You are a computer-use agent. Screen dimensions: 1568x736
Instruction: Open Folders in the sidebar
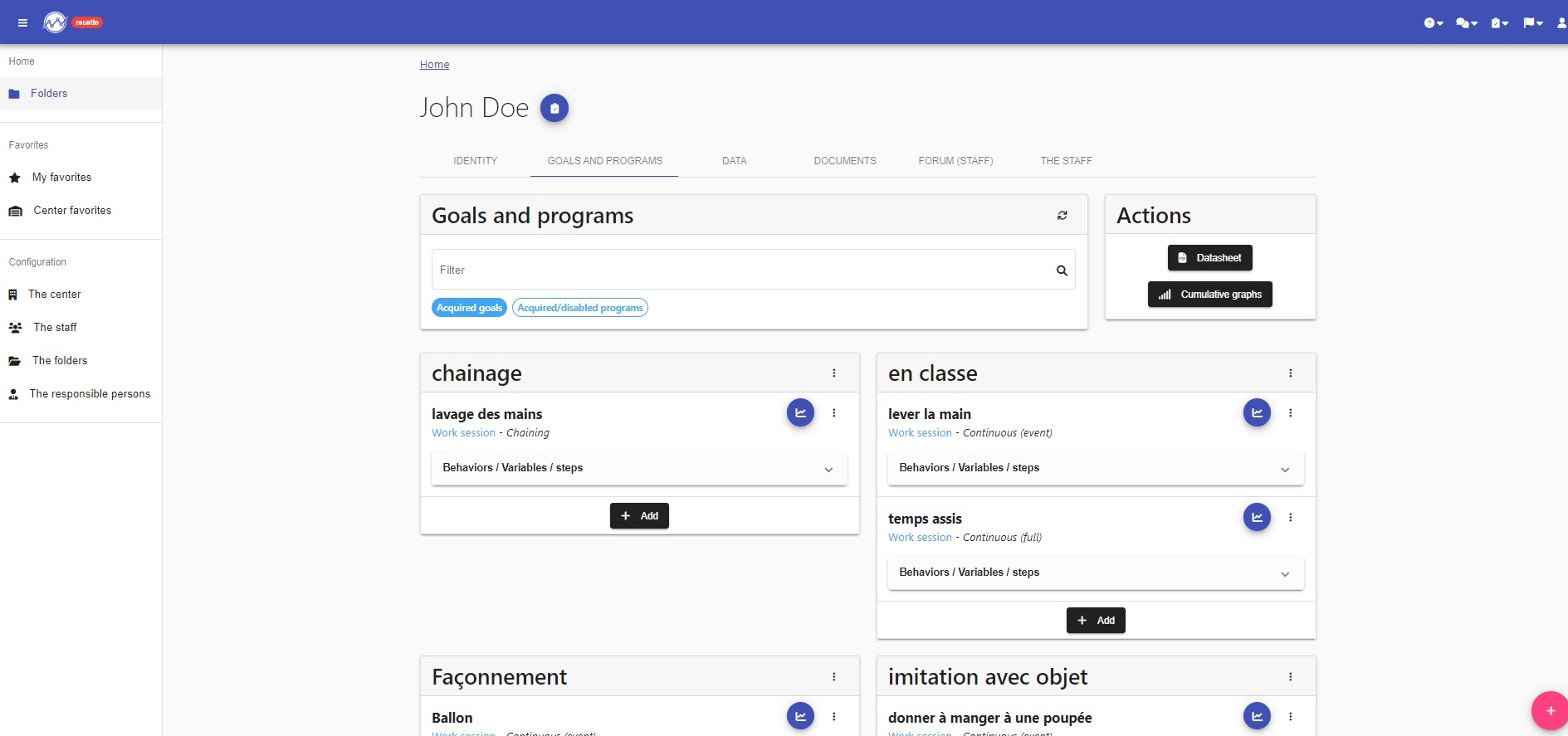coord(81,94)
